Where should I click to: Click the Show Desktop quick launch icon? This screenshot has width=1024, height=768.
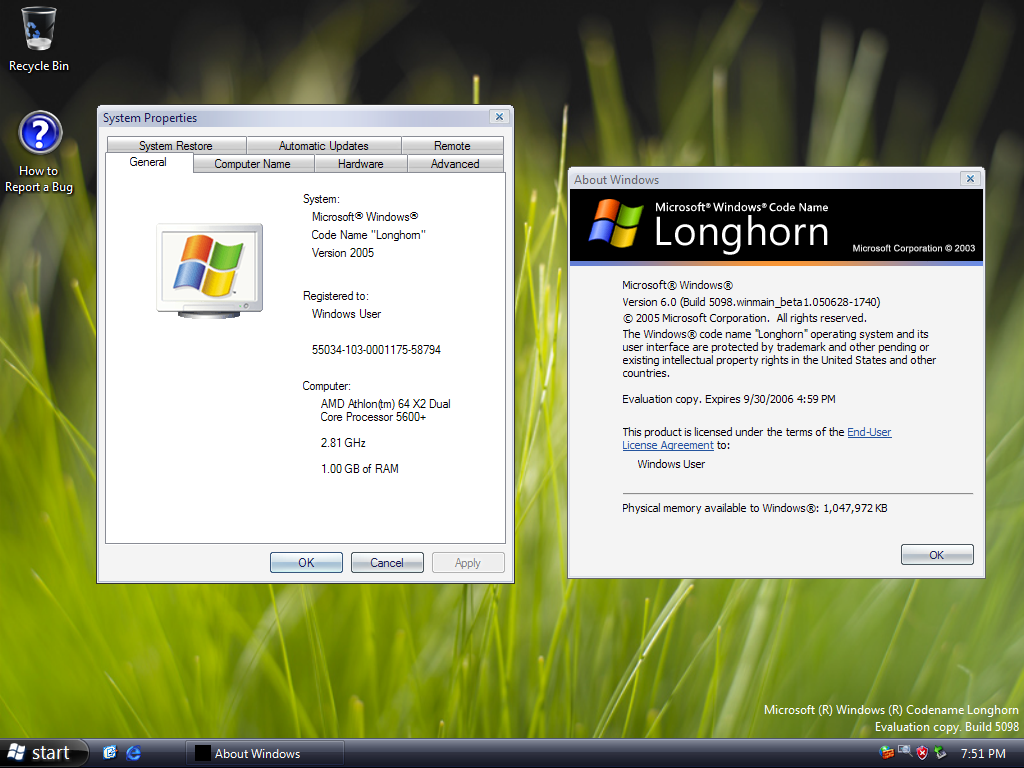pyautogui.click(x=110, y=753)
